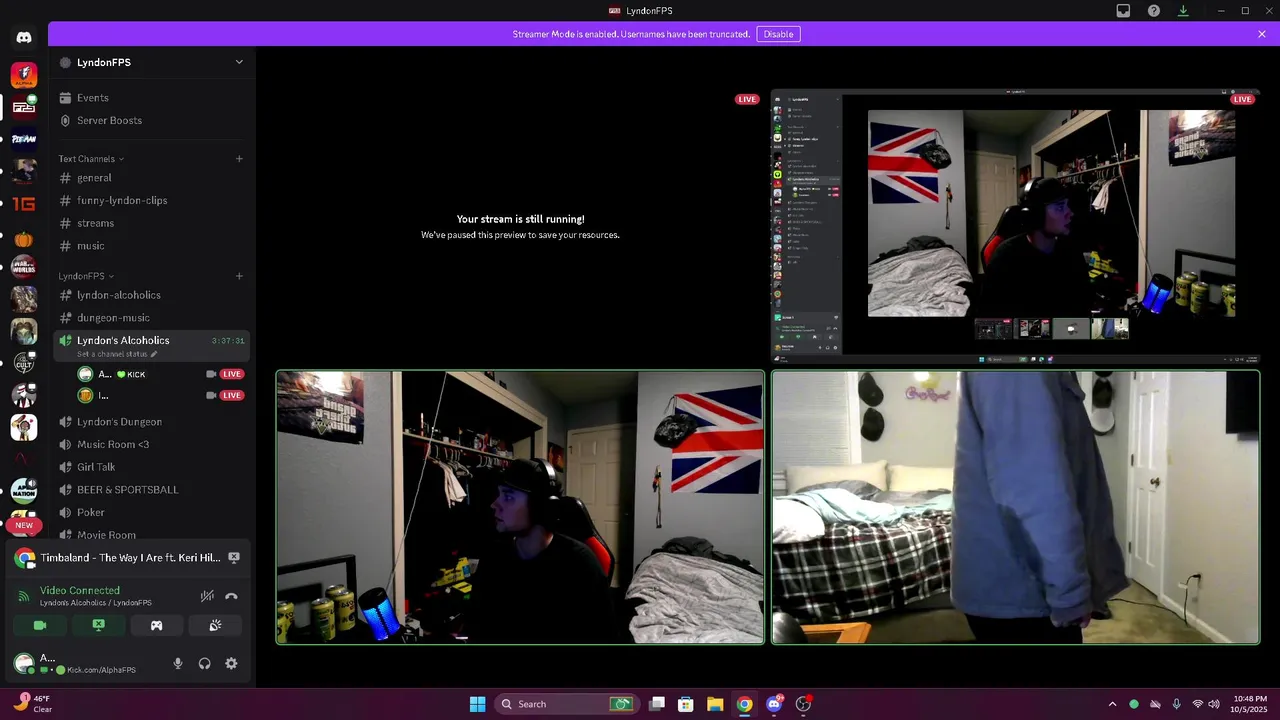The width and height of the screenshot is (1280, 720).
Task: Focus the bottom-left webcam tile
Action: pyautogui.click(x=520, y=507)
